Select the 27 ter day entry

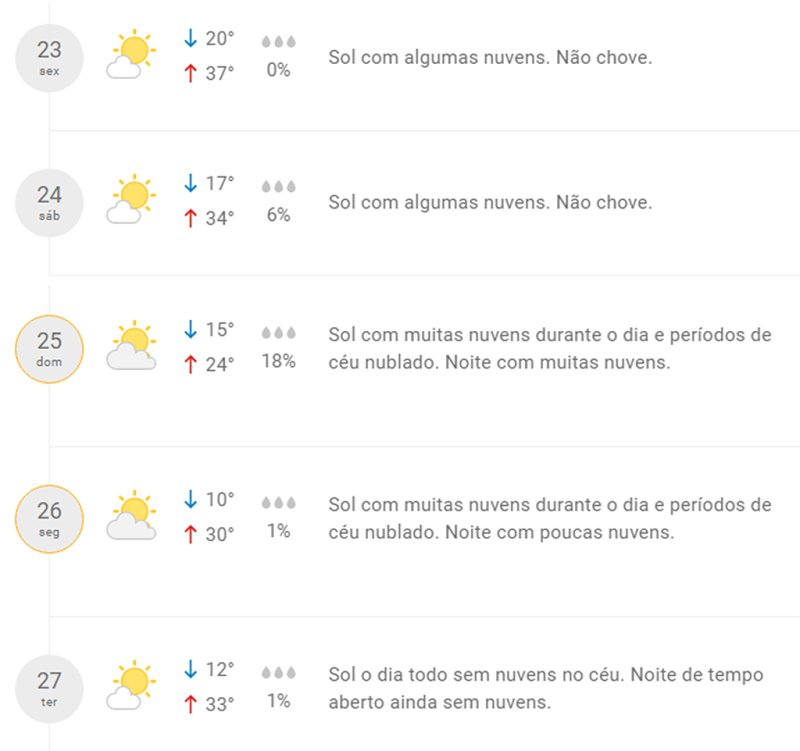click(50, 689)
